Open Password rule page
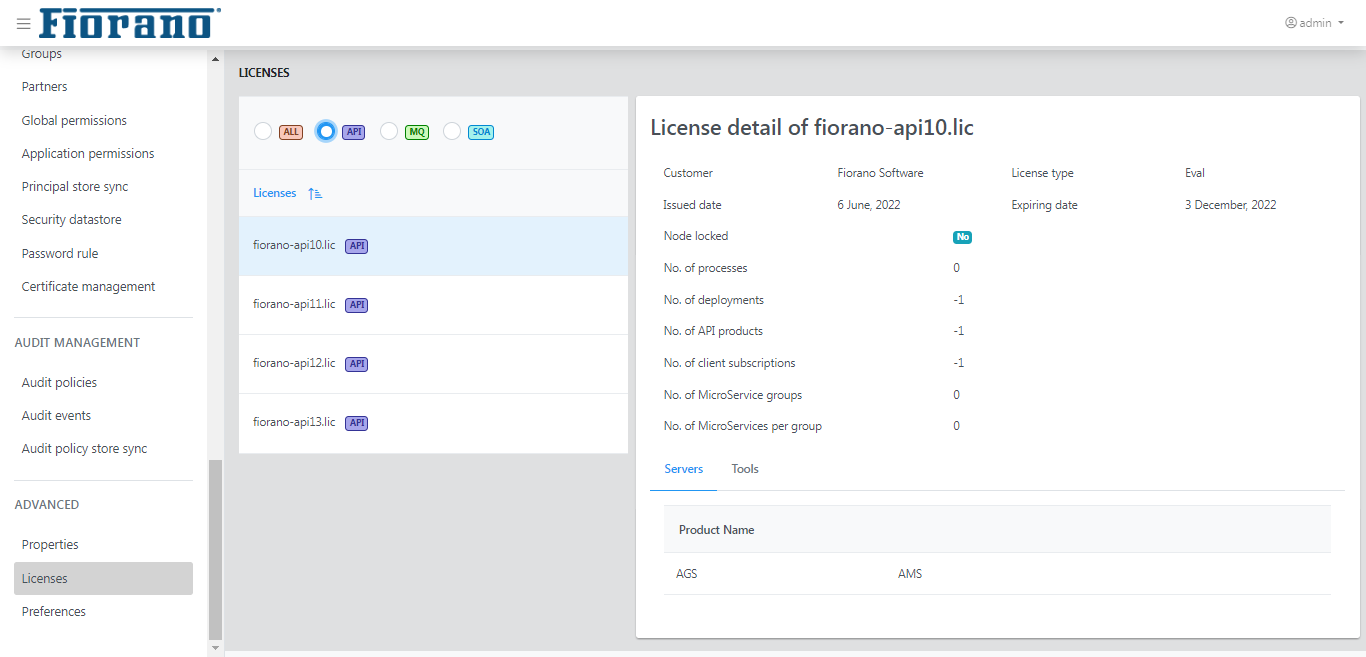Screen dimensions: 1366x657 60,254
